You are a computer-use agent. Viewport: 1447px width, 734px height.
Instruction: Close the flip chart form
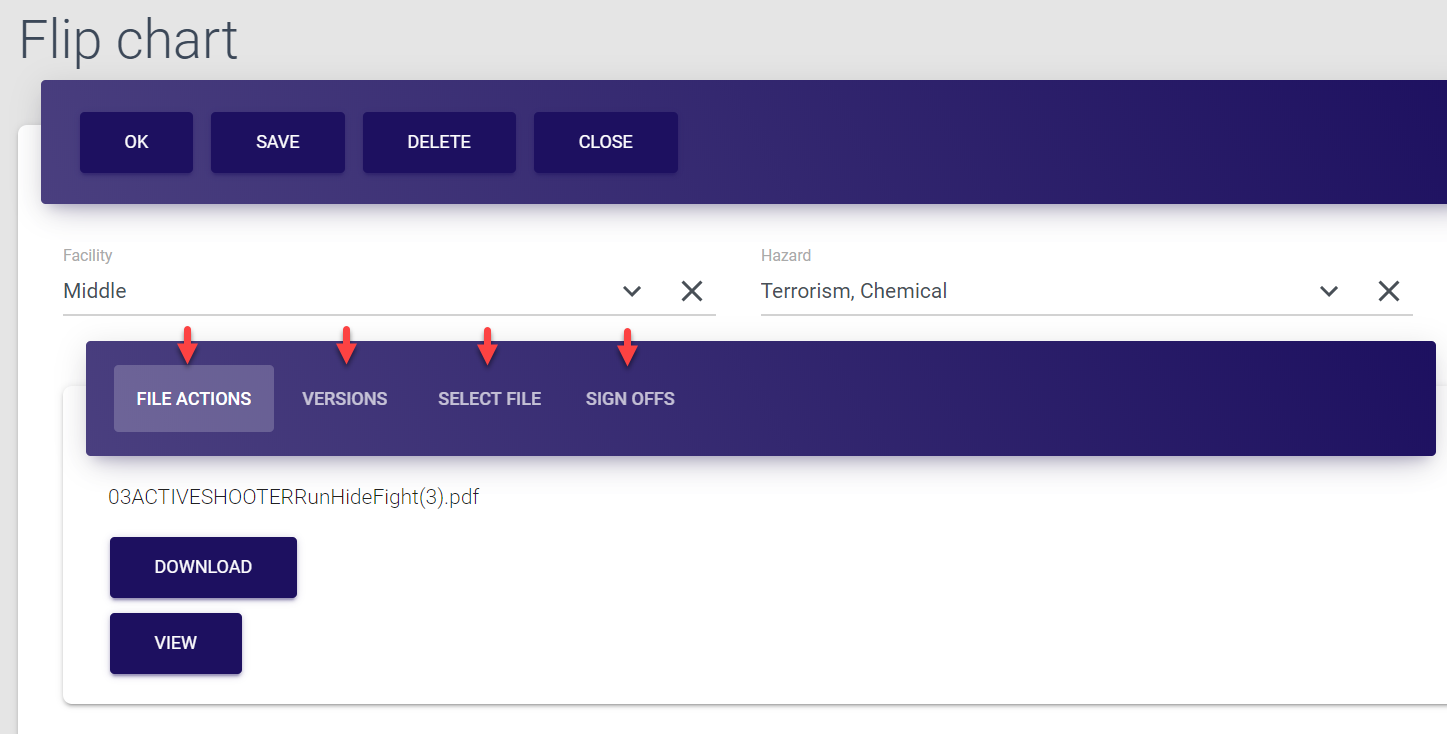point(606,142)
